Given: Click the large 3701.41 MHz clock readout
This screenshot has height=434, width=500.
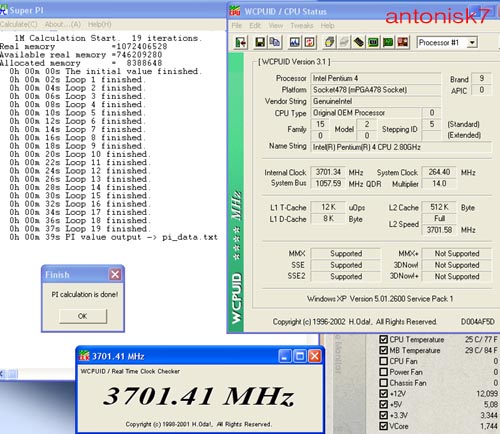Looking at the screenshot, I should tap(199, 396).
